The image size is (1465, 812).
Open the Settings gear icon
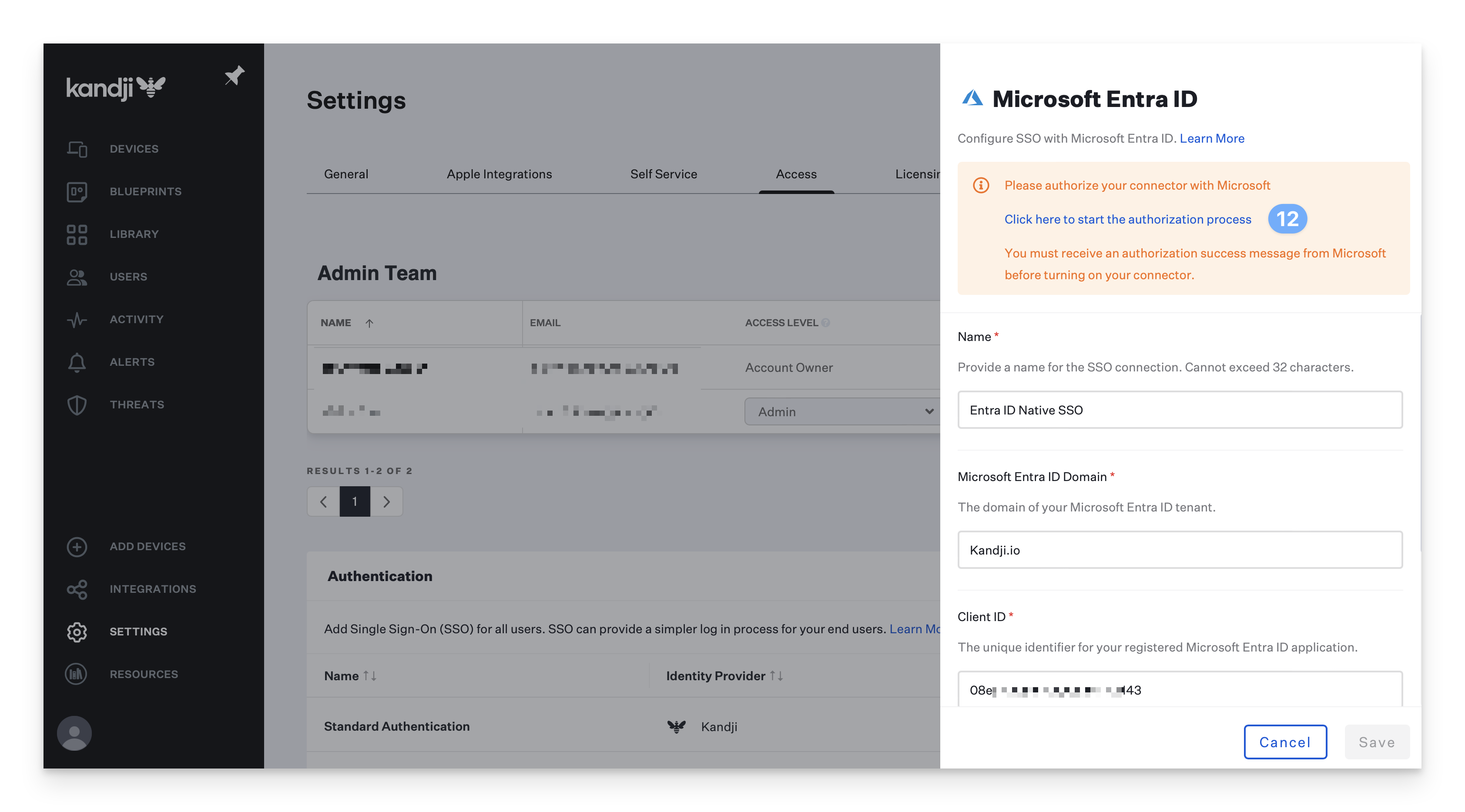click(x=77, y=632)
